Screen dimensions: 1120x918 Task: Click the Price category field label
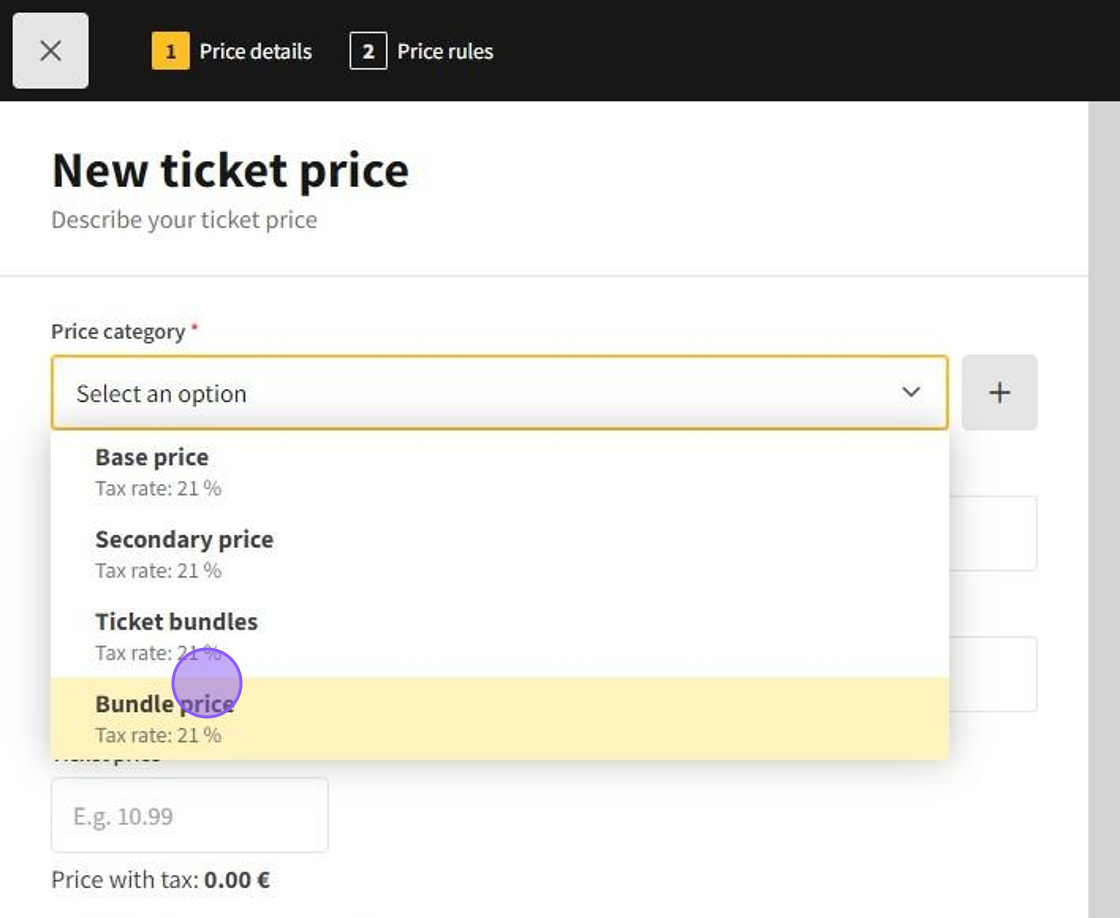pos(118,332)
